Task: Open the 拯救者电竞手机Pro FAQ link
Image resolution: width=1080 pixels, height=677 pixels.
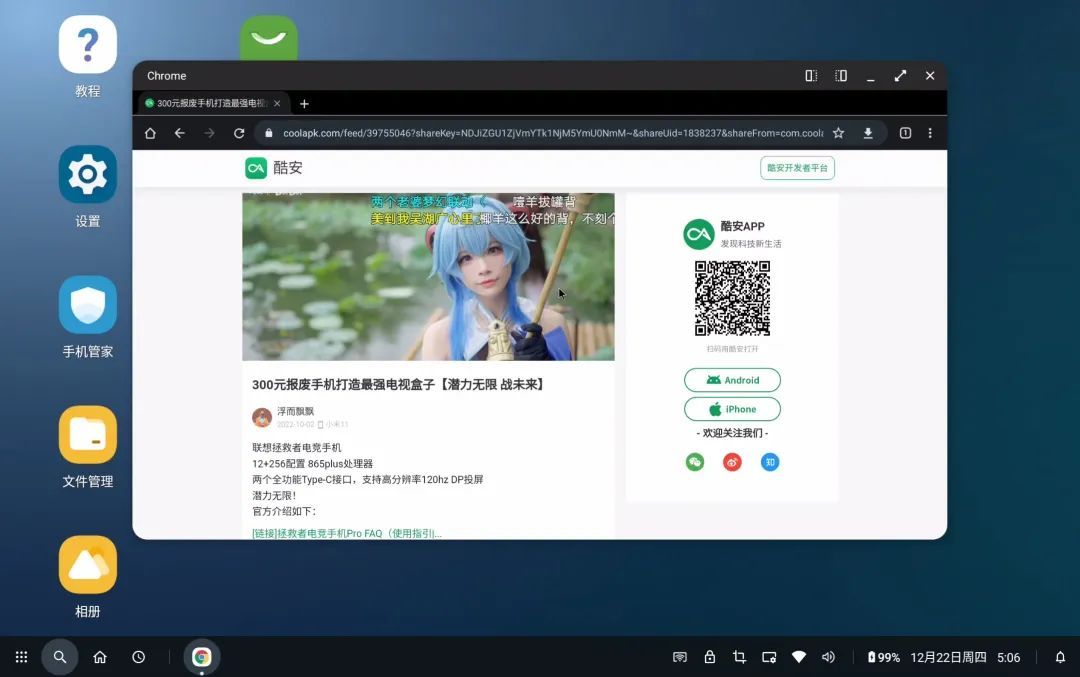Action: (x=347, y=533)
